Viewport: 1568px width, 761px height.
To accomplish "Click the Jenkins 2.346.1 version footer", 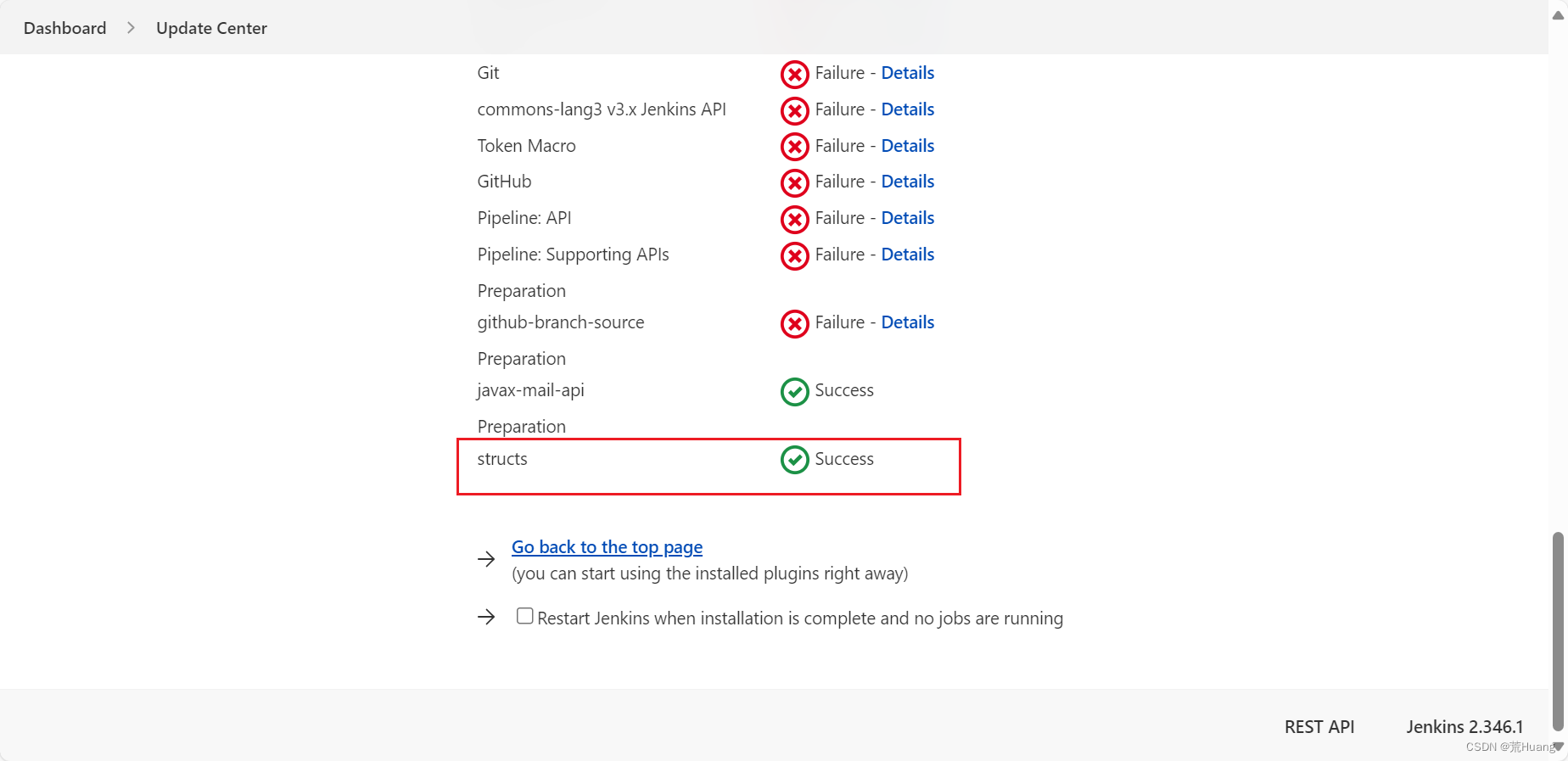I will pos(1464,727).
